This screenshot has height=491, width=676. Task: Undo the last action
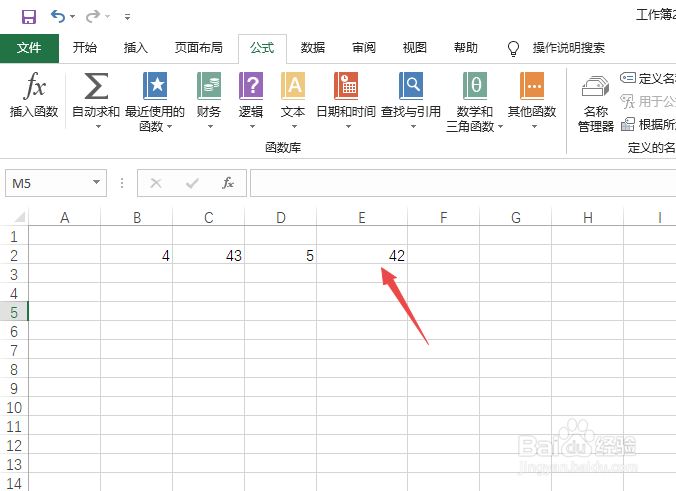tap(58, 16)
